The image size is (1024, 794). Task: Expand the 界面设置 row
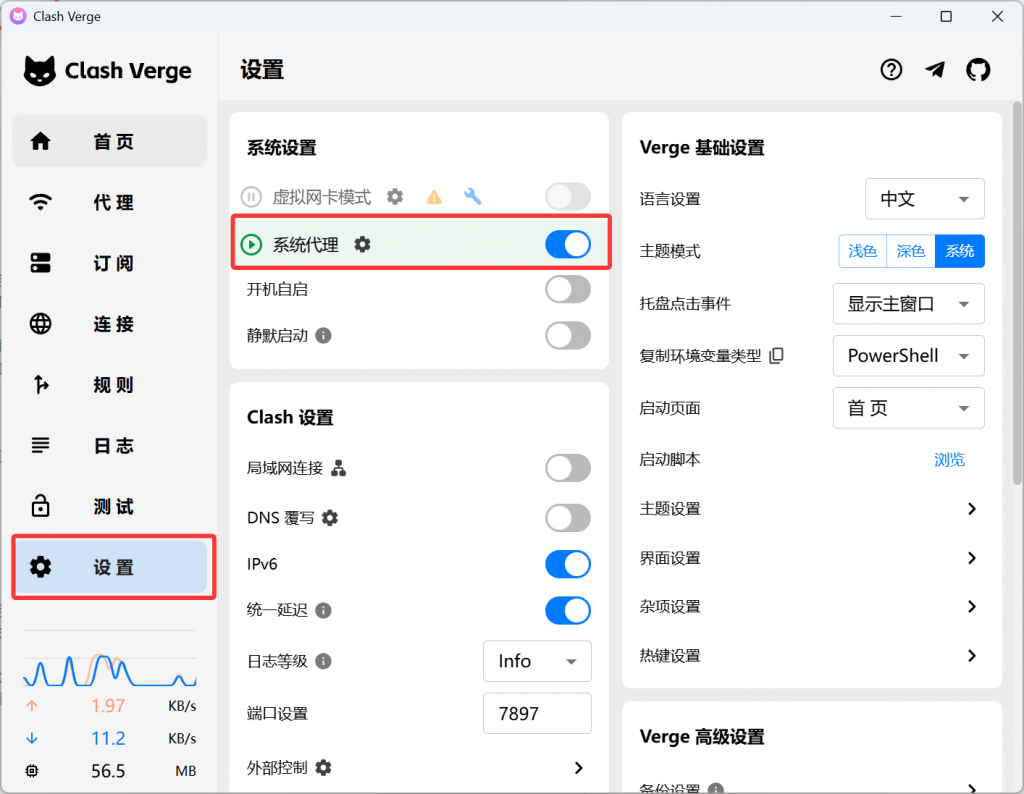812,558
